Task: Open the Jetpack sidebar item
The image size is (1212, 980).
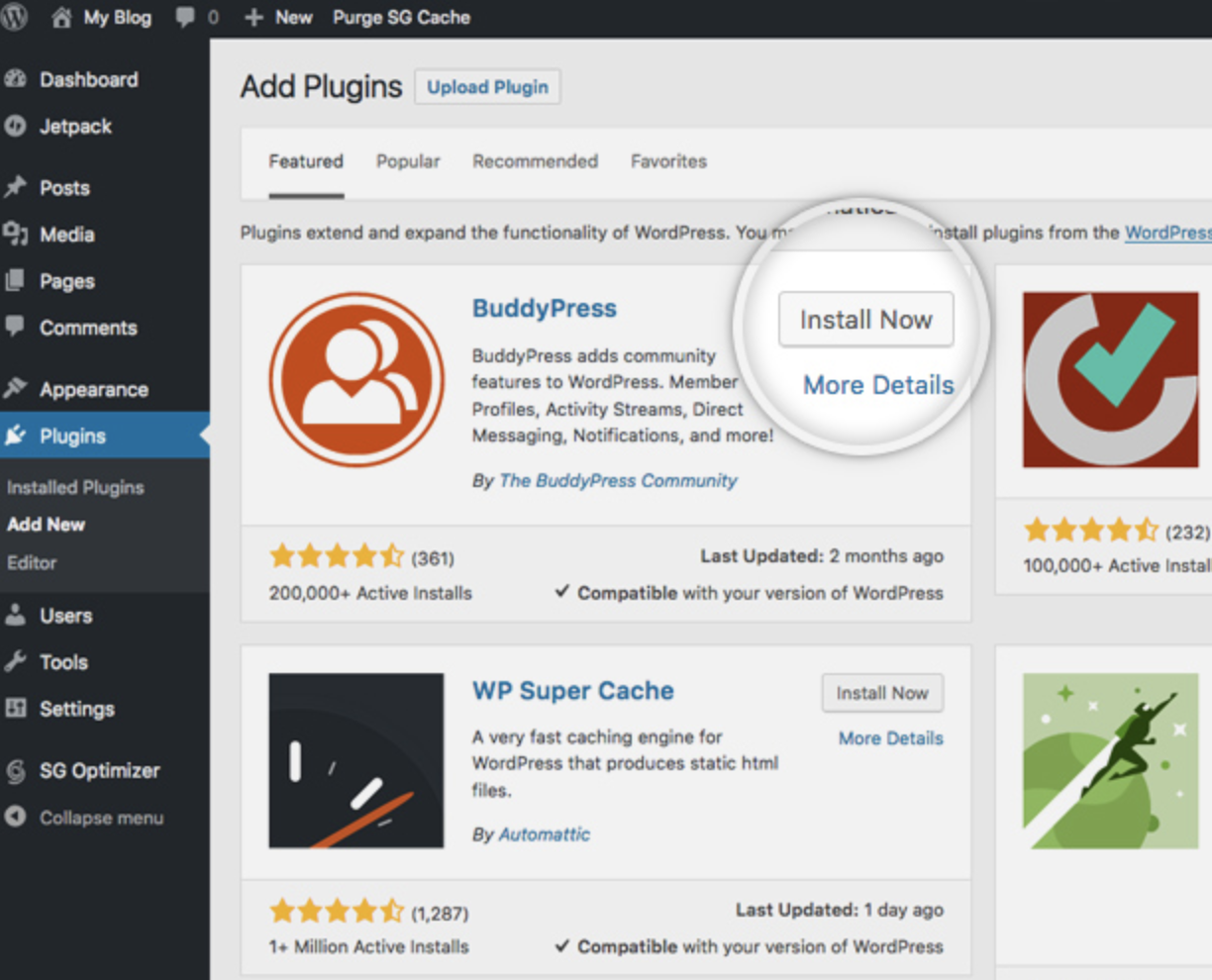Action: tap(75, 127)
